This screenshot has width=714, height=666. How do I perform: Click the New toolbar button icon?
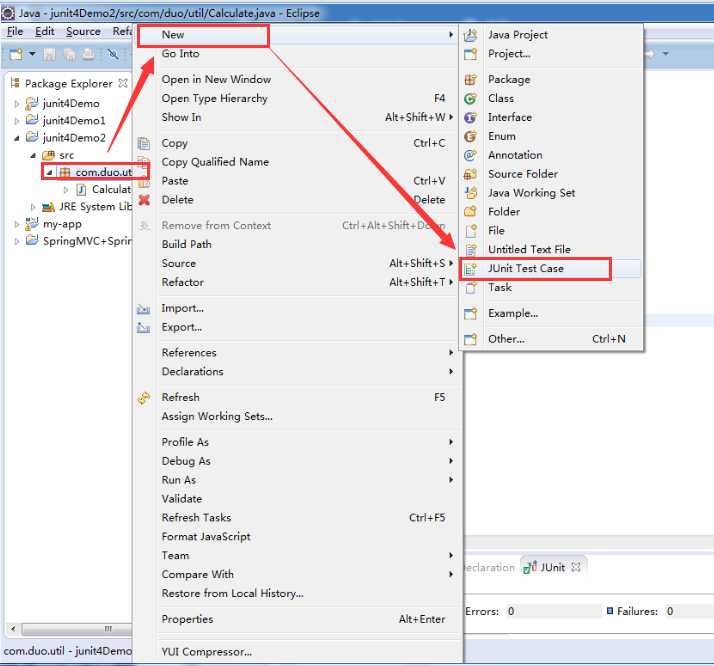16,55
